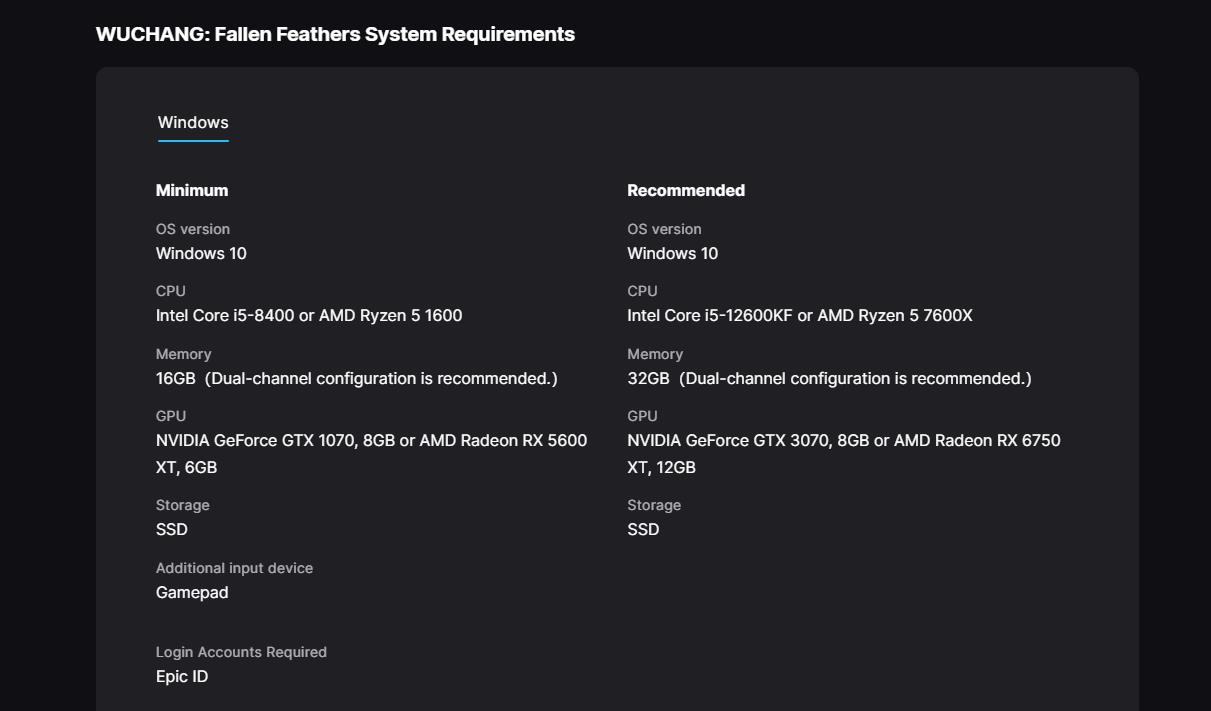
Task: Click the Recommended GPU label
Action: 642,416
